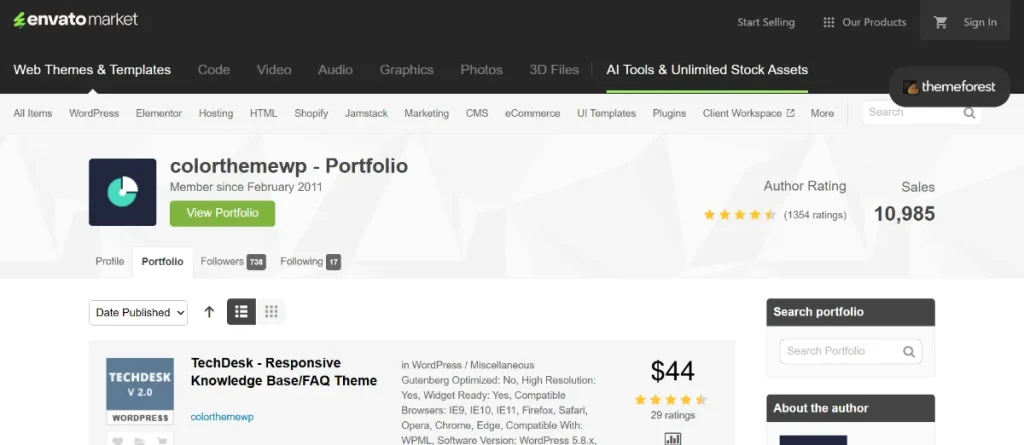Select Jamstack category
This screenshot has height=445, width=1024.
[x=366, y=113]
